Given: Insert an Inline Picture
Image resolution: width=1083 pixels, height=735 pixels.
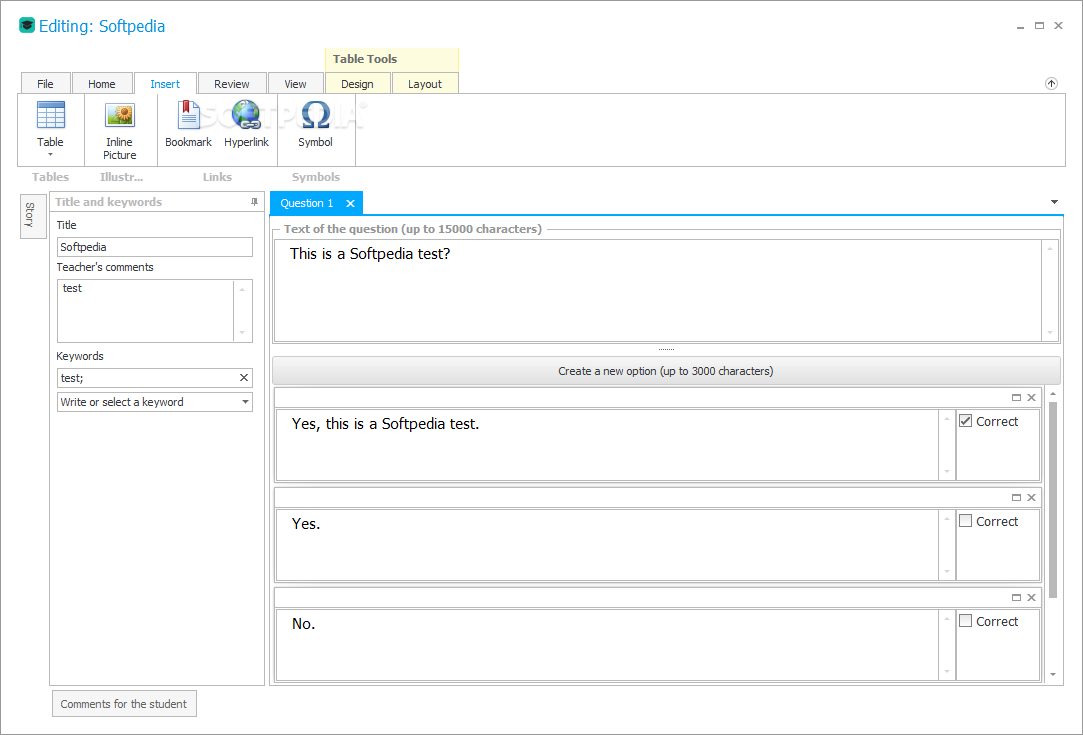Looking at the screenshot, I should [x=119, y=131].
